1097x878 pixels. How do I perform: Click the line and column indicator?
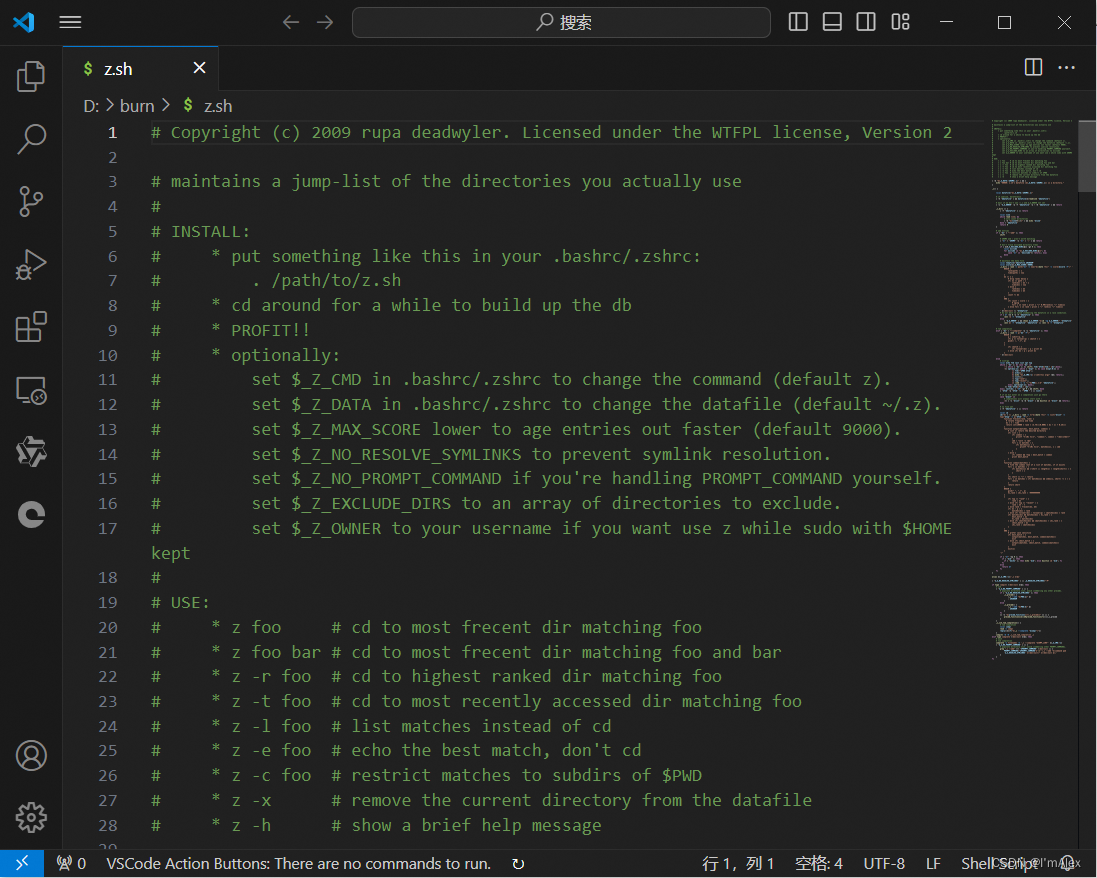737,863
